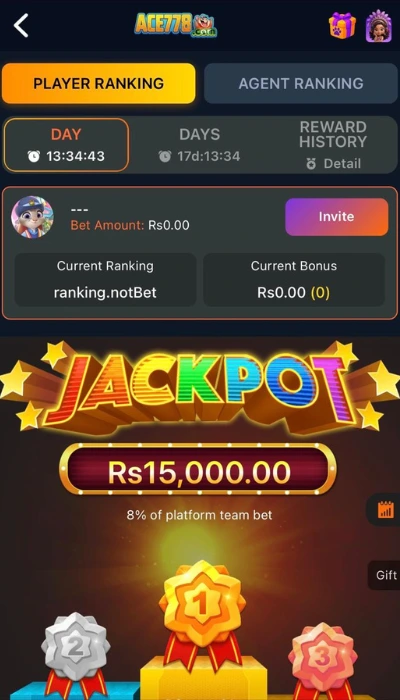Click the rabbit player avatar
400x700 pixels.
click(32, 217)
